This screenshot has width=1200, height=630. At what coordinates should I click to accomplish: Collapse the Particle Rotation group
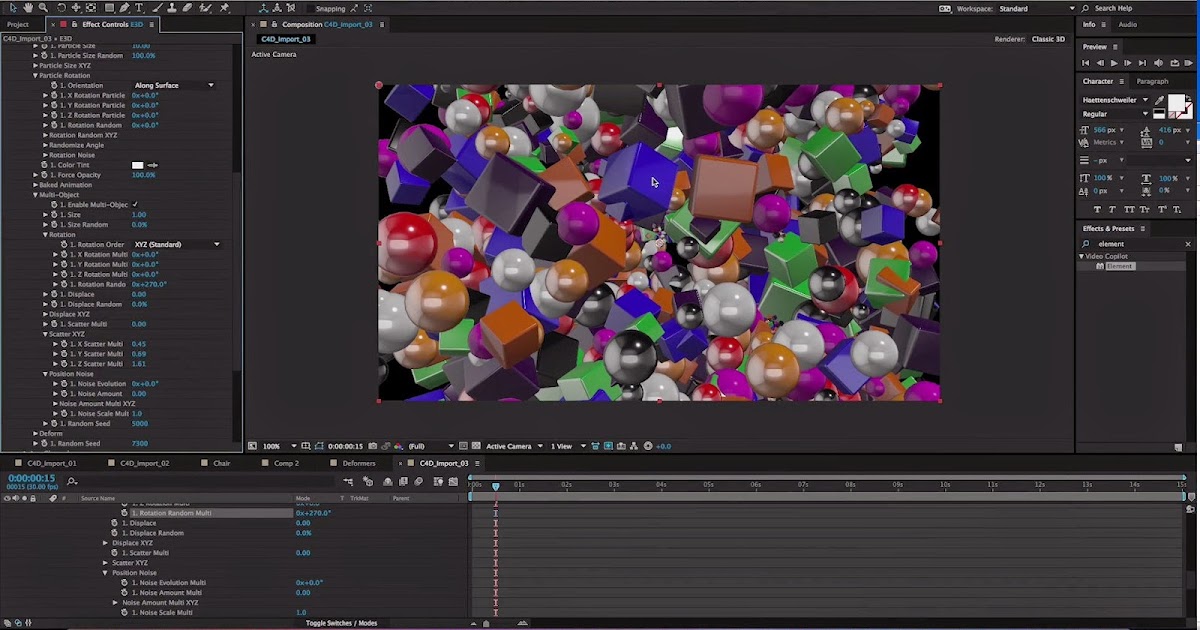click(x=35, y=75)
